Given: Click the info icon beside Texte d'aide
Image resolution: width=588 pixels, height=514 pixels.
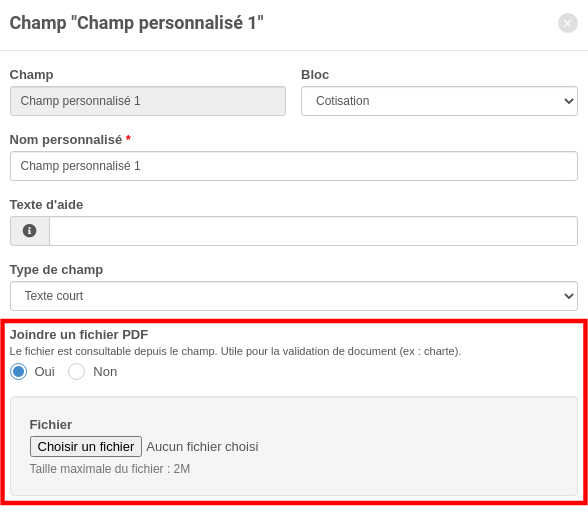Looking at the screenshot, I should pos(30,231).
